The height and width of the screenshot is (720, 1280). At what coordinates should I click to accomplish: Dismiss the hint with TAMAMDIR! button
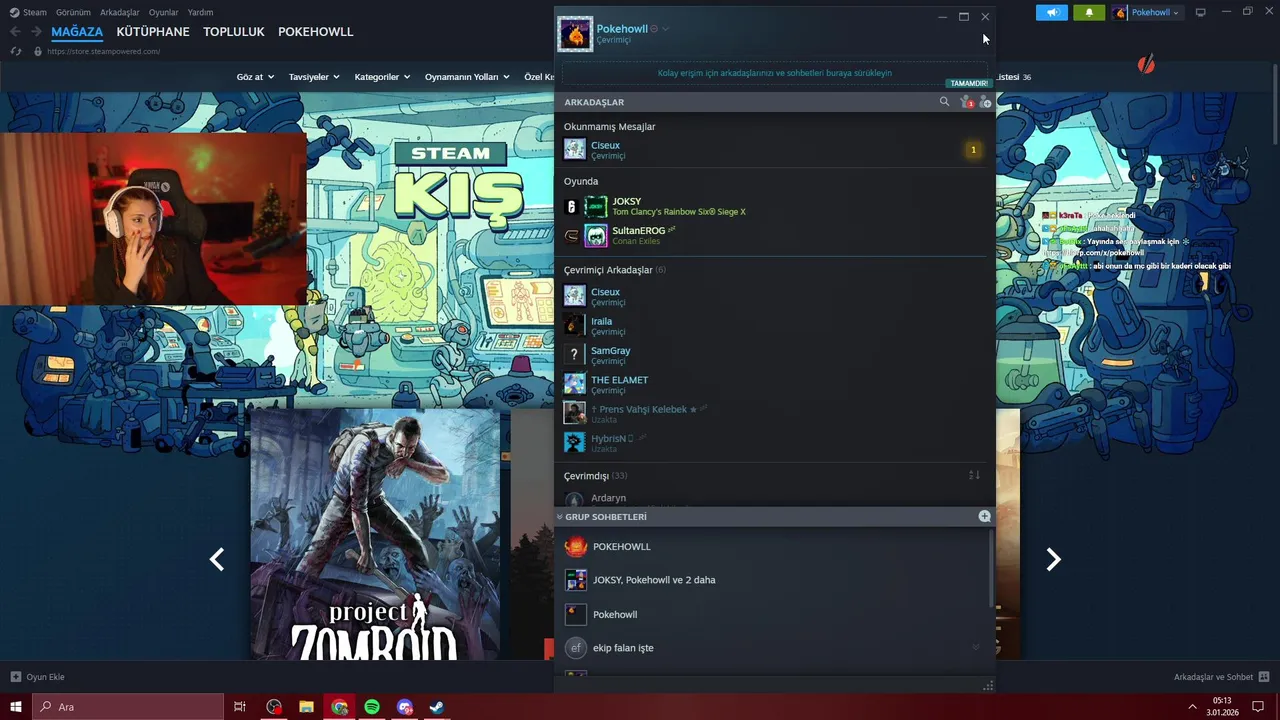coord(968,83)
